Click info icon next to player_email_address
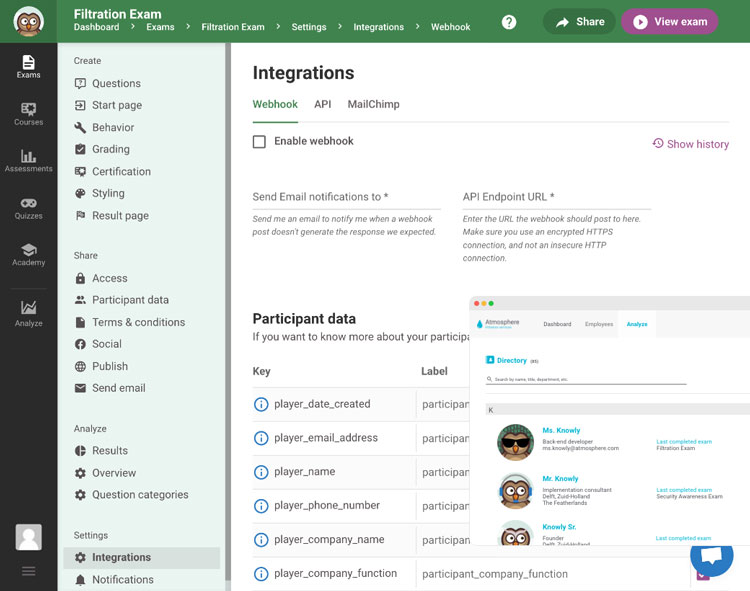Viewport: 750px width, 591px height. [261, 438]
